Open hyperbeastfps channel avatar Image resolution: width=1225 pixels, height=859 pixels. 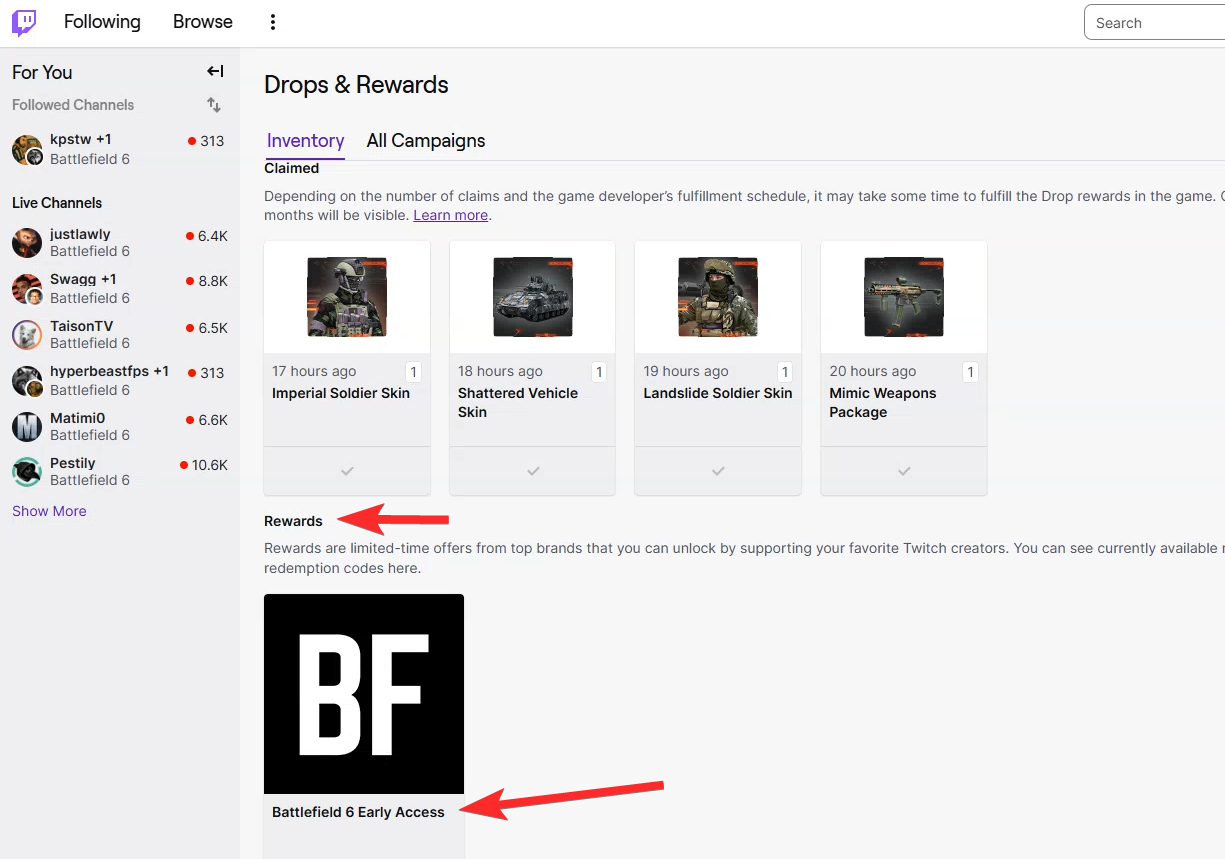[x=27, y=381]
